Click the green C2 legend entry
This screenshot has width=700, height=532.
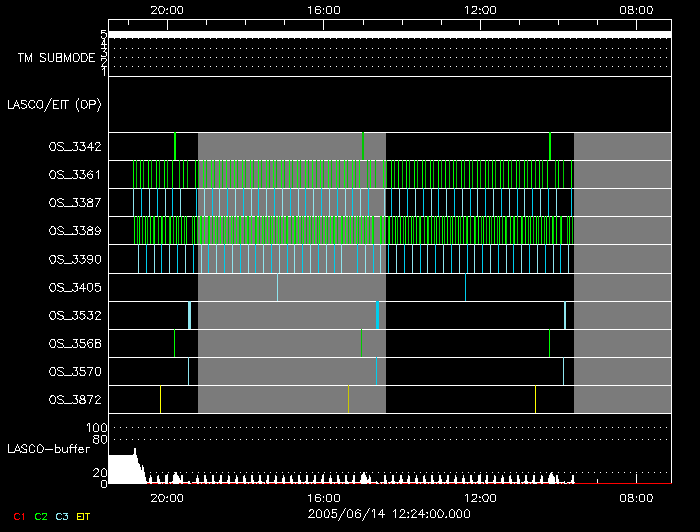pos(41,516)
